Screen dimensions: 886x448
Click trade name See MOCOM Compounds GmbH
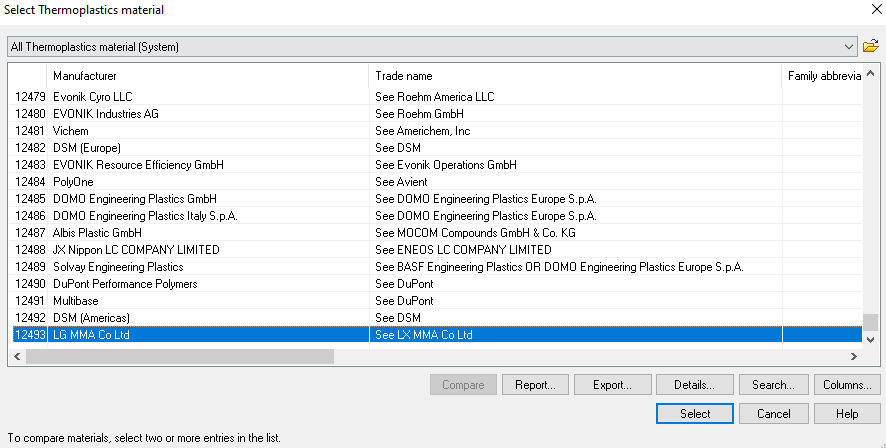point(475,232)
